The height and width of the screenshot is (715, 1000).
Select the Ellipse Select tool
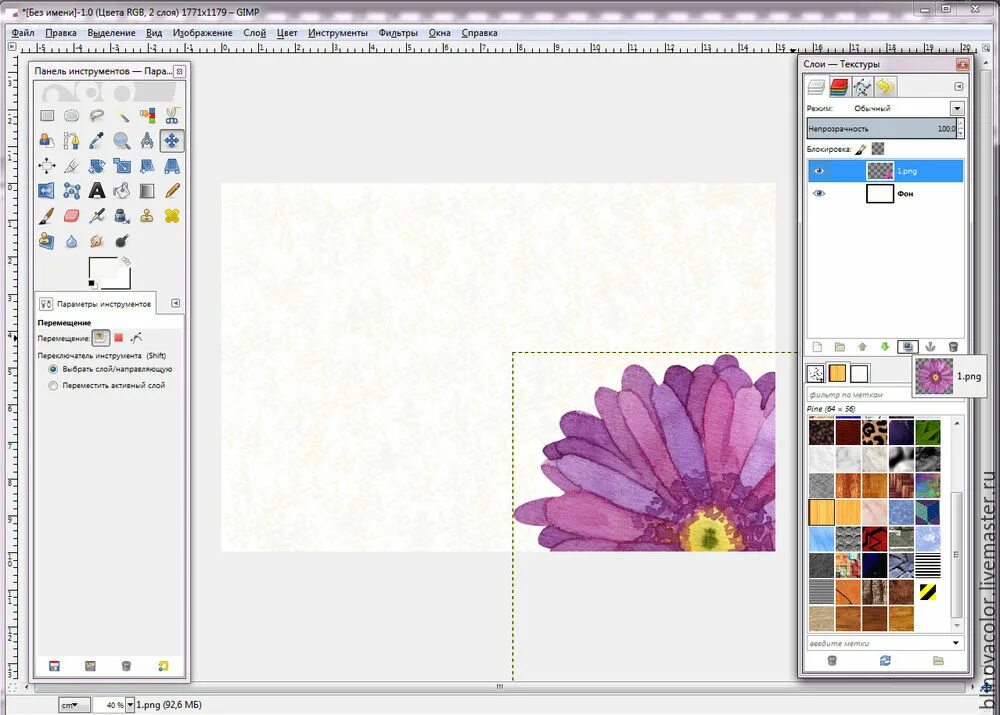point(71,115)
